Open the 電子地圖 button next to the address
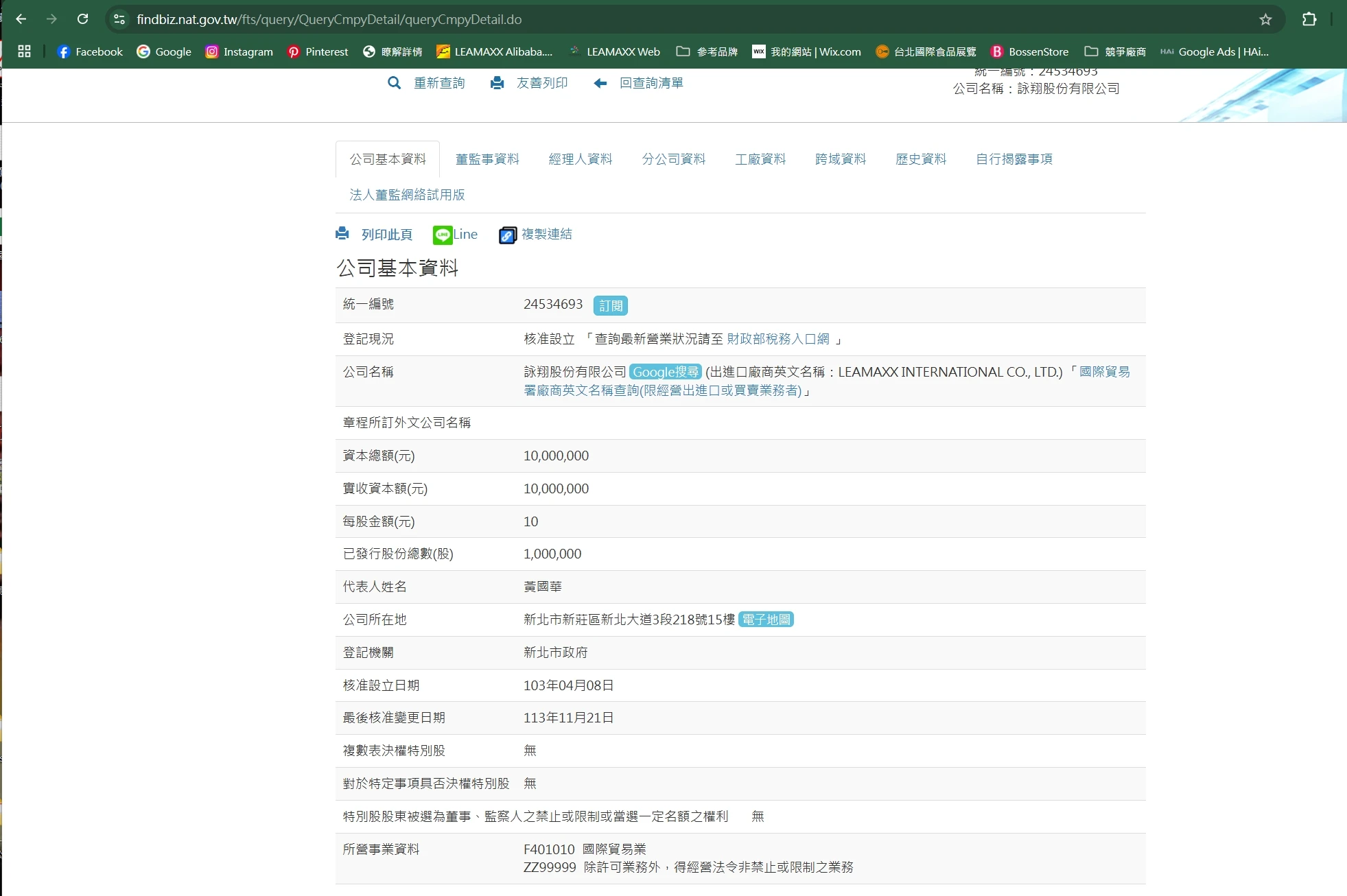Image resolution: width=1347 pixels, height=896 pixels. pyautogui.click(x=766, y=620)
